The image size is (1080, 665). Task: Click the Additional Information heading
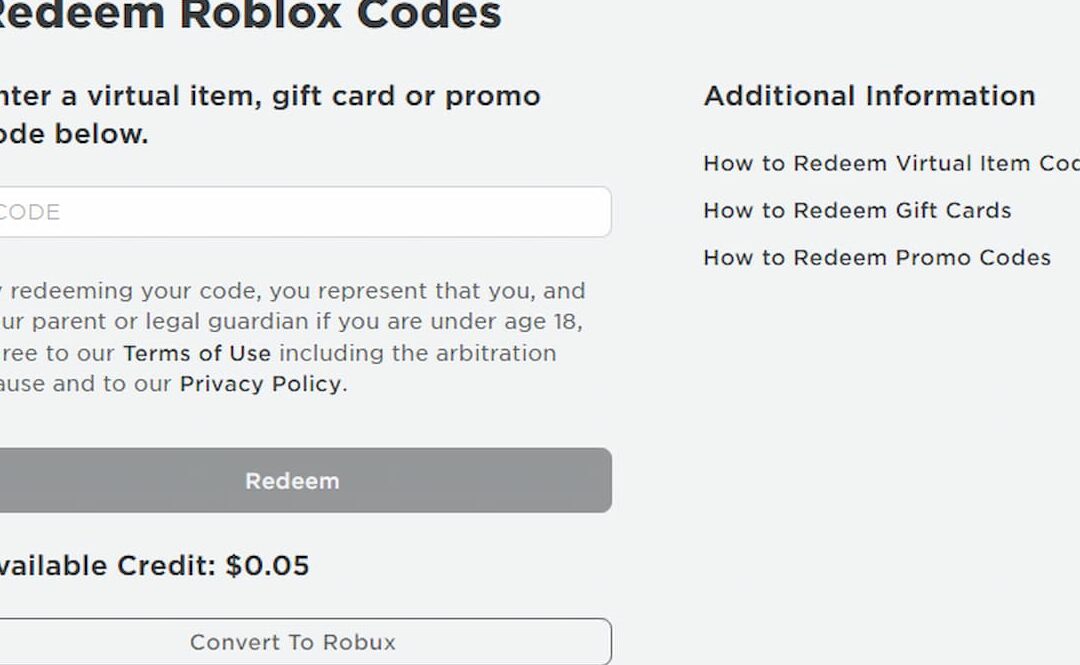869,95
